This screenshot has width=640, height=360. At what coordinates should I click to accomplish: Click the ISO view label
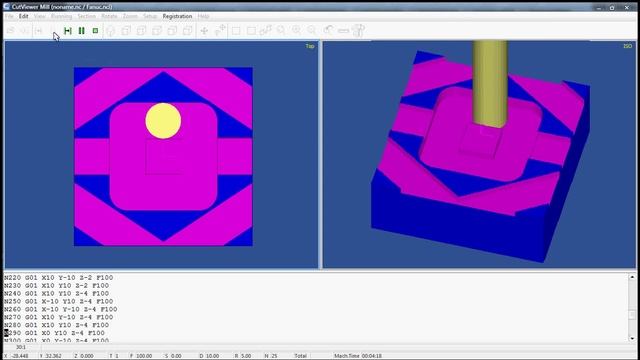(x=628, y=46)
